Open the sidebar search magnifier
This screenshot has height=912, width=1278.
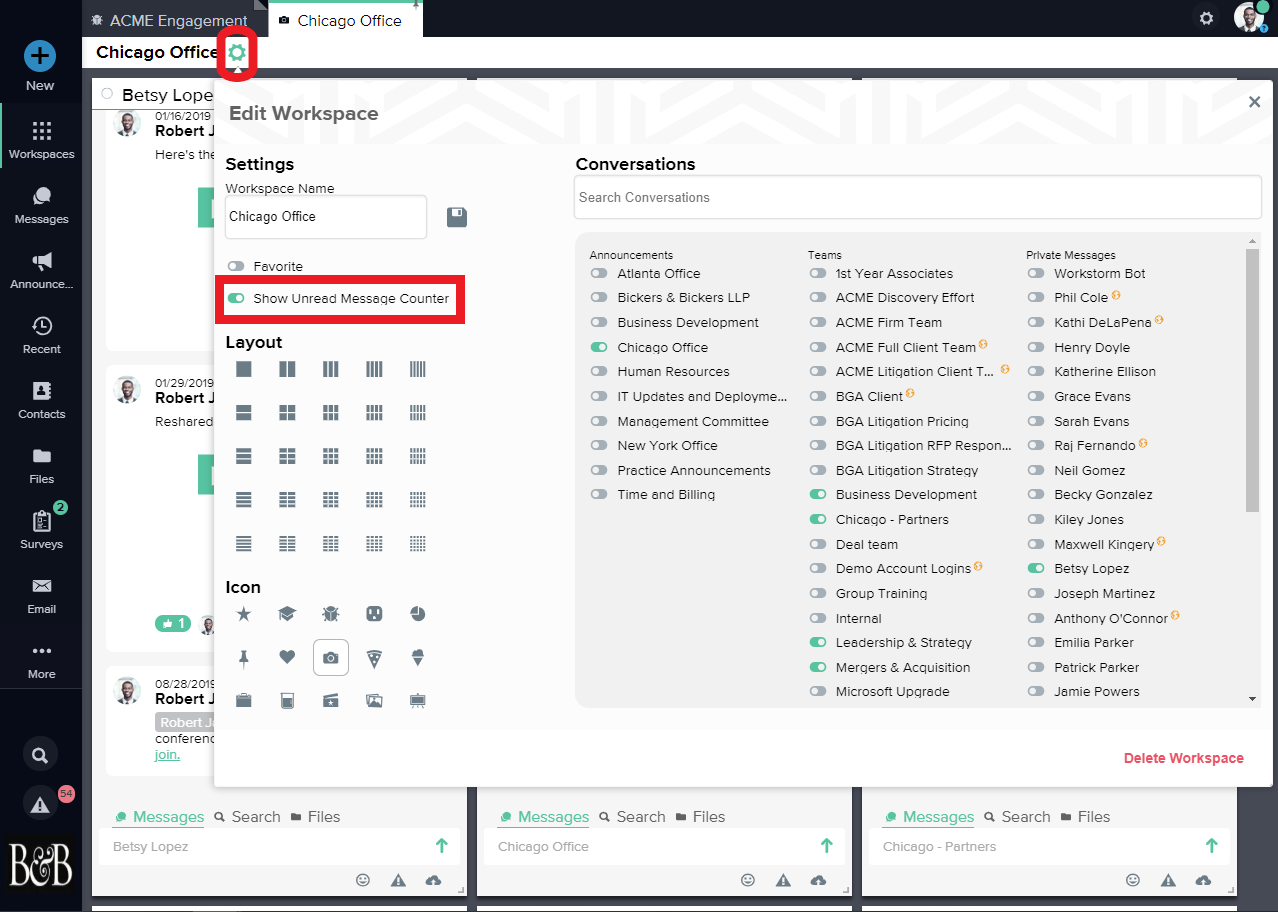[x=40, y=756]
